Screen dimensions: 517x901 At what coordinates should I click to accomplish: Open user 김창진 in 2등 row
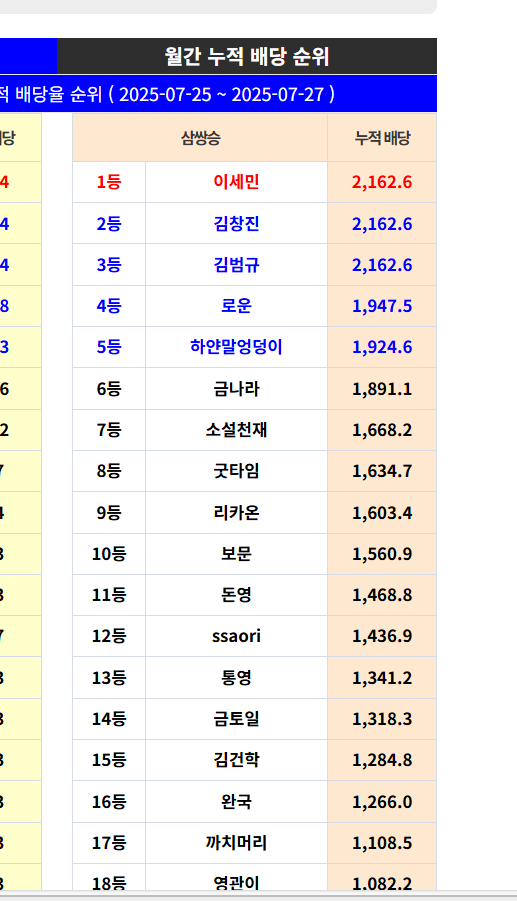pyautogui.click(x=236, y=224)
